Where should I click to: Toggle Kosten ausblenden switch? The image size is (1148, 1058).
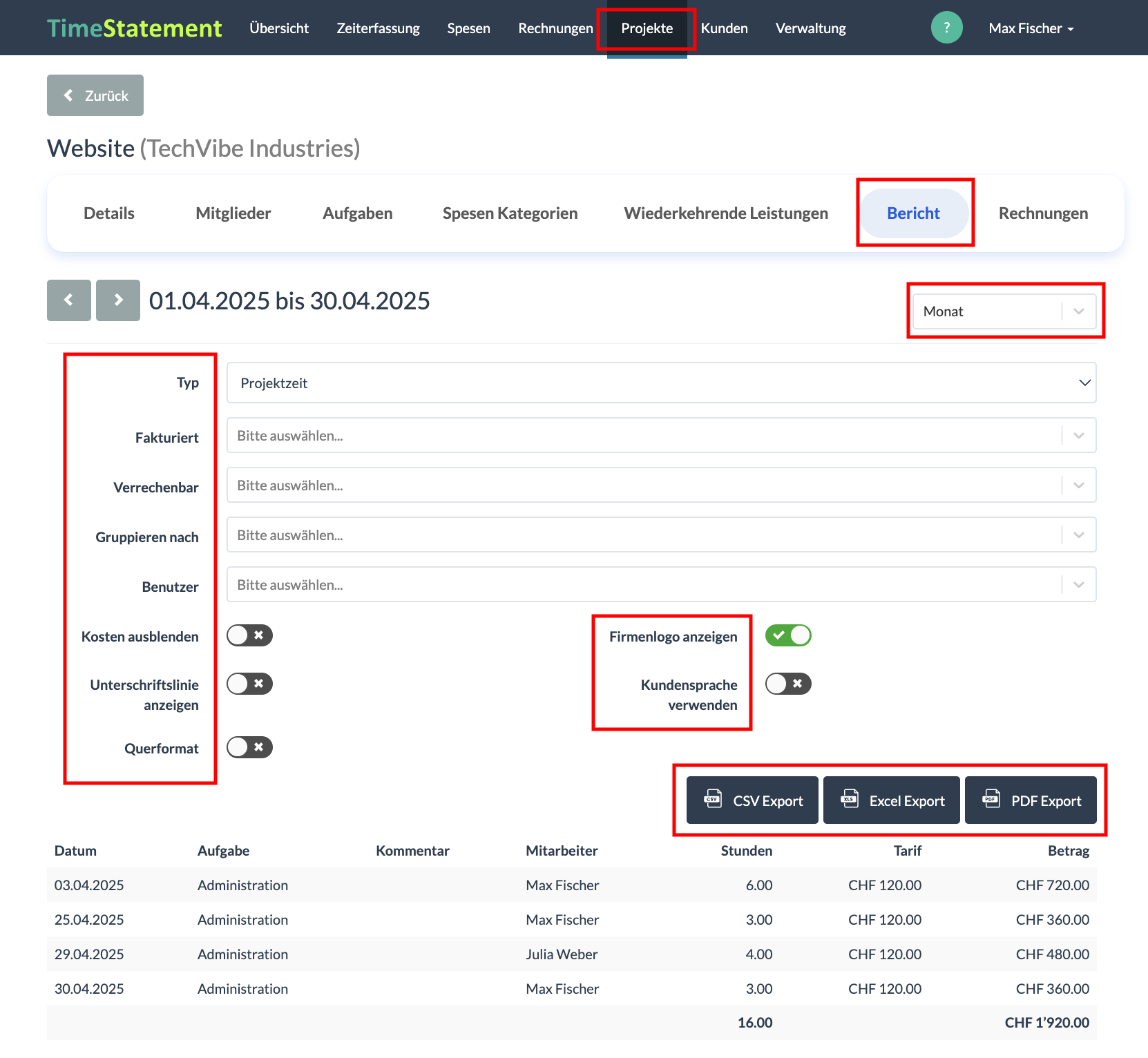pyautogui.click(x=250, y=635)
